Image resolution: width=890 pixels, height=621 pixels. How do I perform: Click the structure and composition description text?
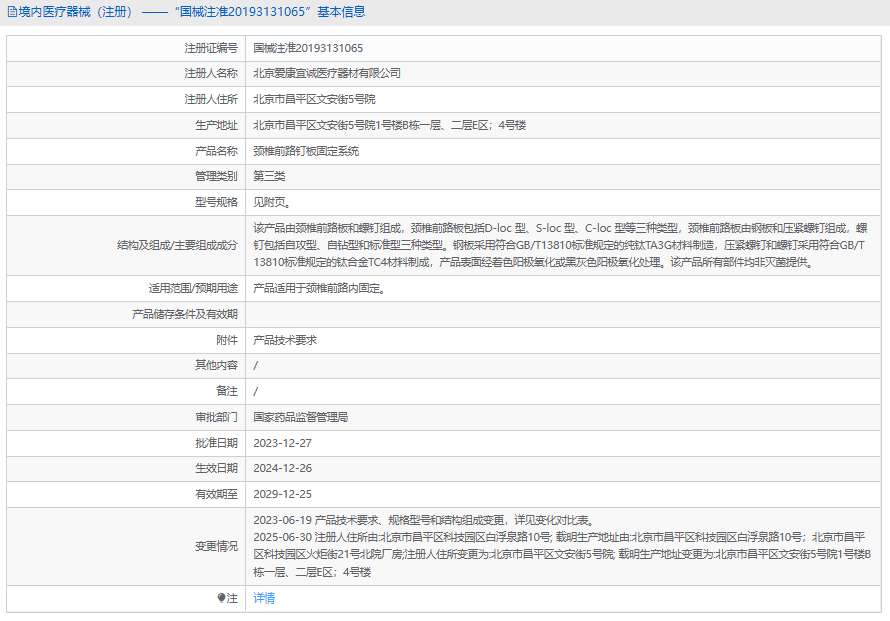point(560,245)
